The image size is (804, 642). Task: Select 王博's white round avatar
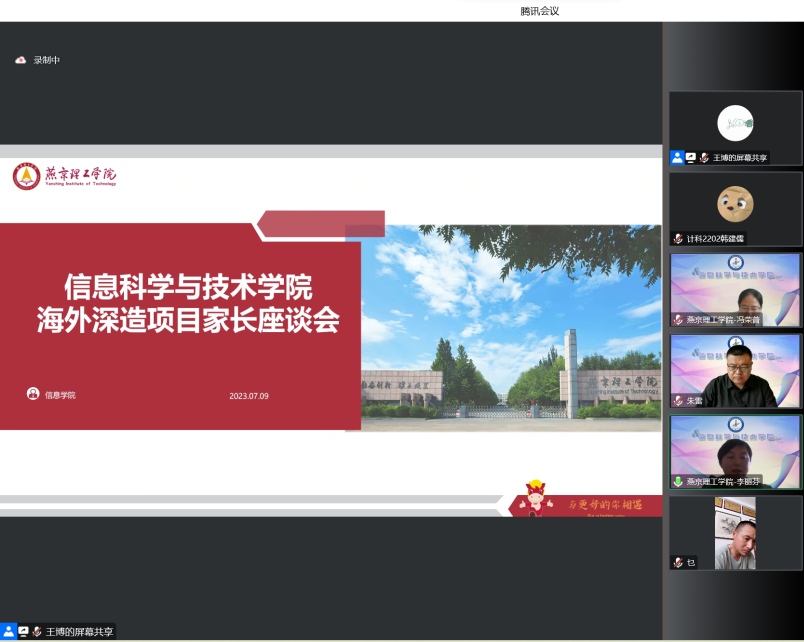click(x=735, y=123)
